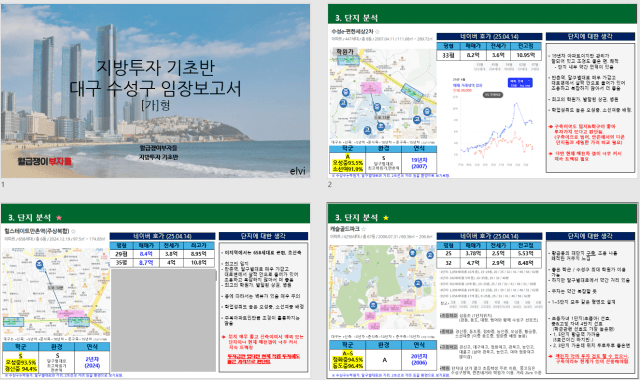Click outline star beside 캐슬골드파크 name

(364, 229)
